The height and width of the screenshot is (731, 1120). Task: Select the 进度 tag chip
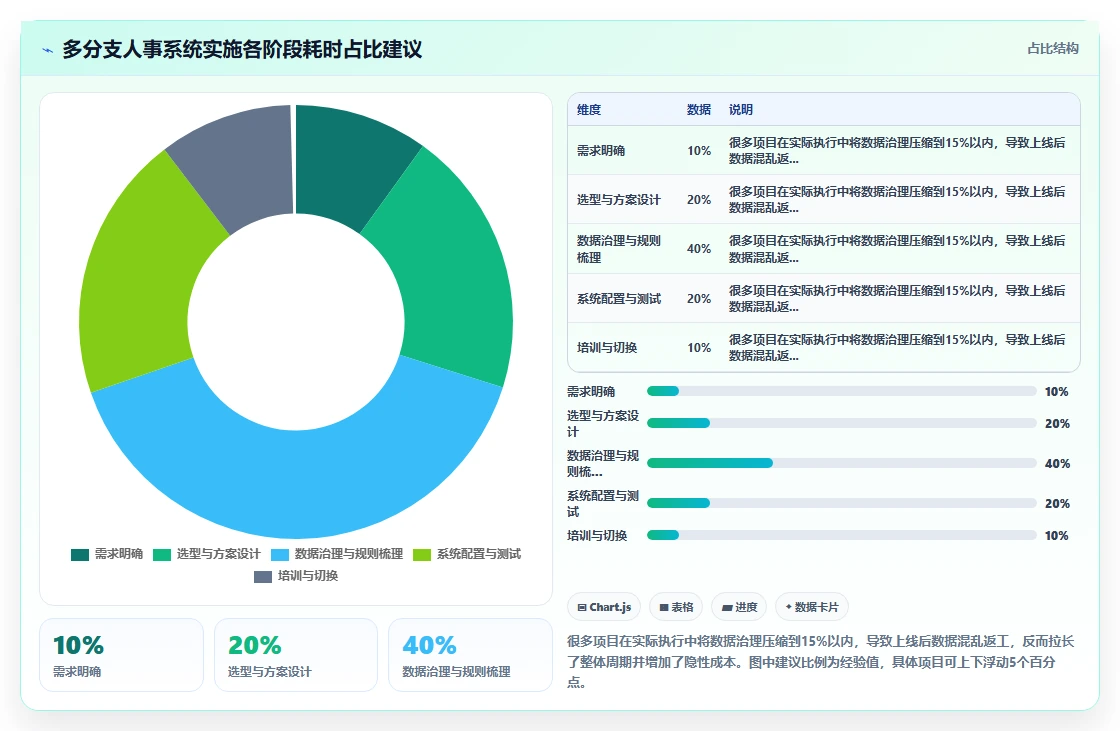(x=739, y=607)
